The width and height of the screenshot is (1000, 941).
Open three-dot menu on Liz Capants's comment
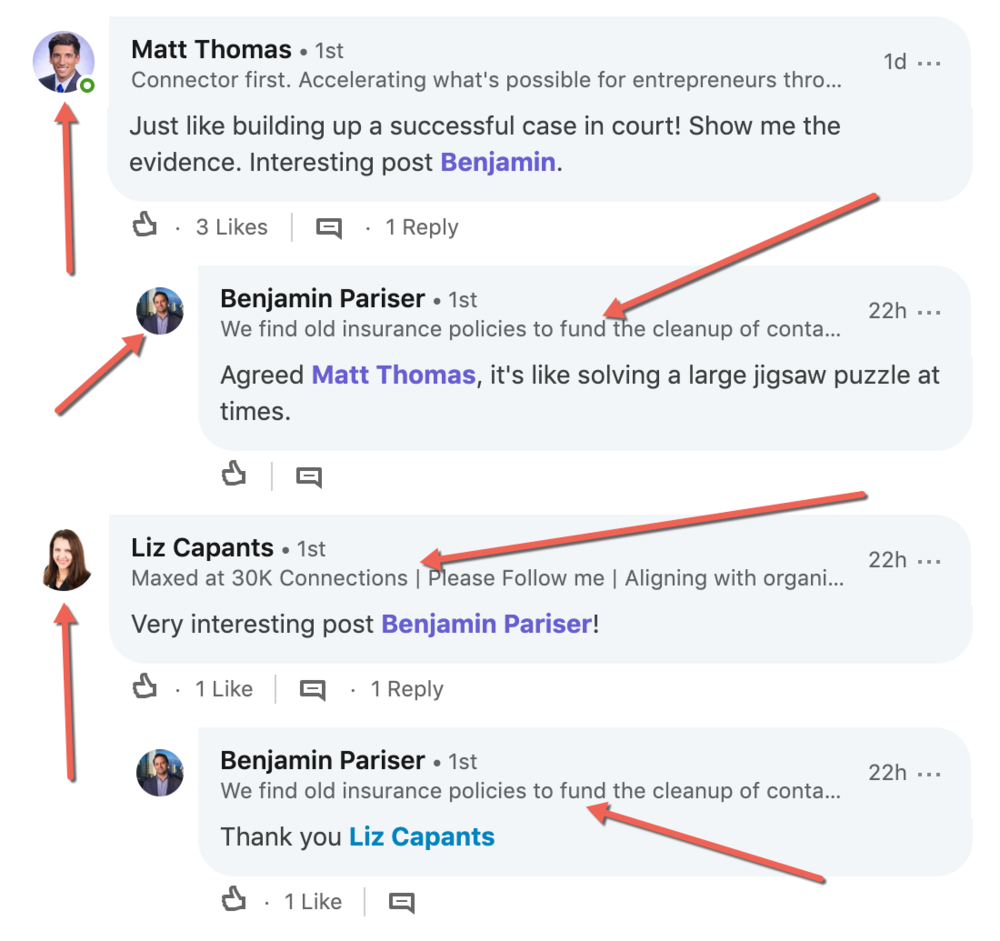[929, 561]
